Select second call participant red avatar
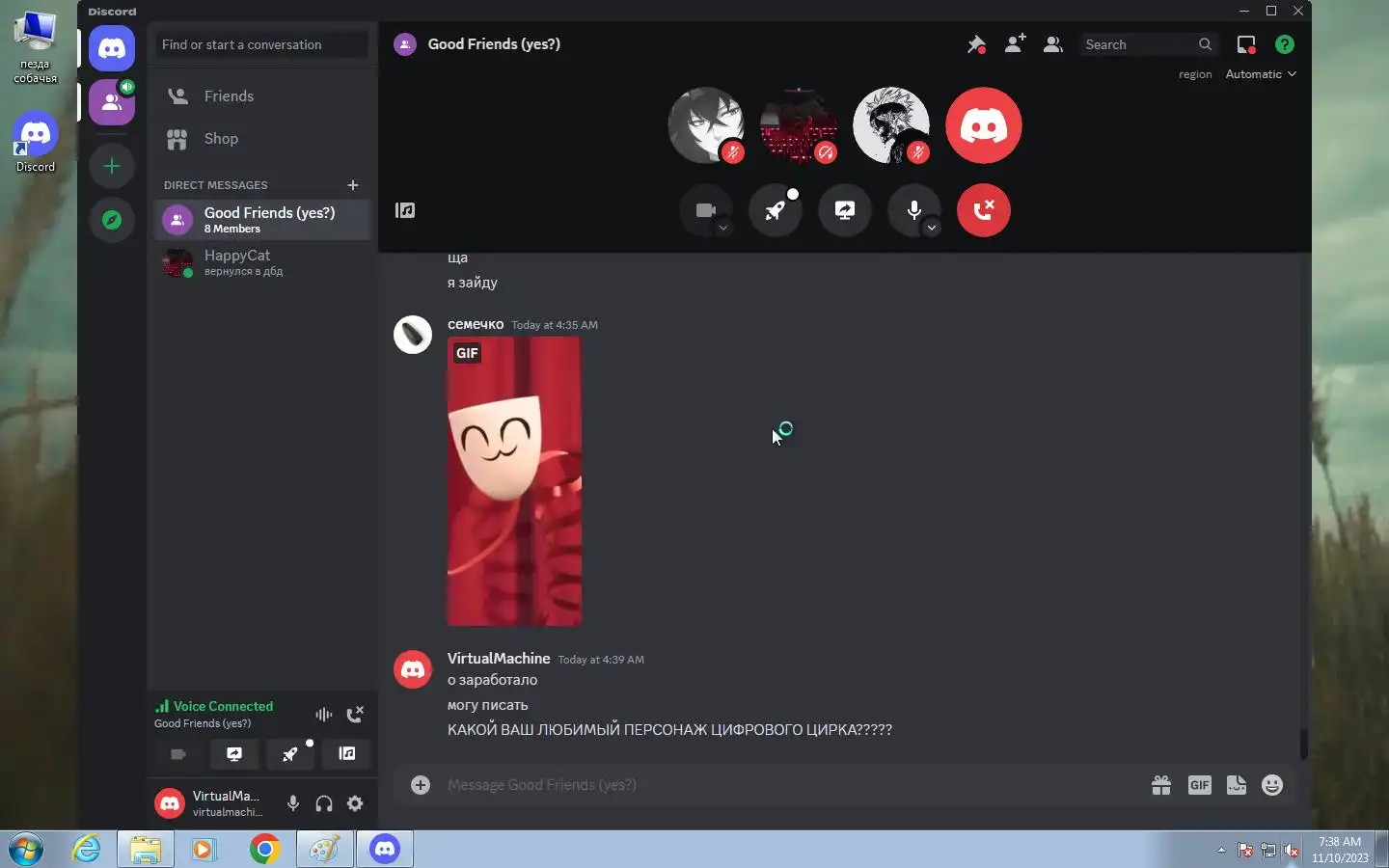The width and height of the screenshot is (1389, 868). 799,125
